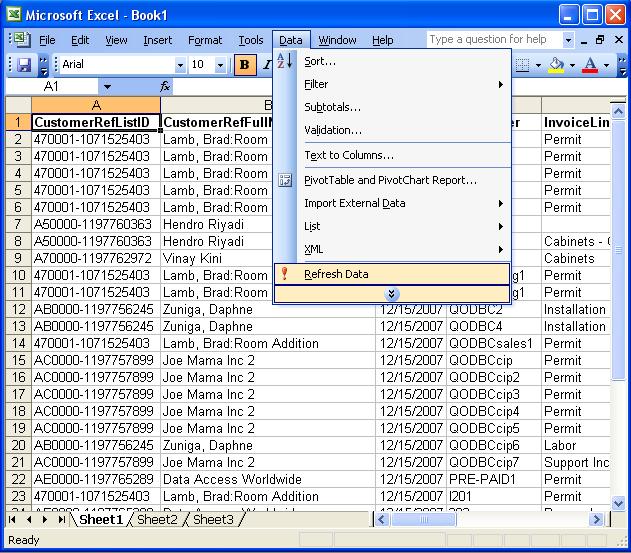Select row 7 header
The image size is (631, 553).
(19, 224)
